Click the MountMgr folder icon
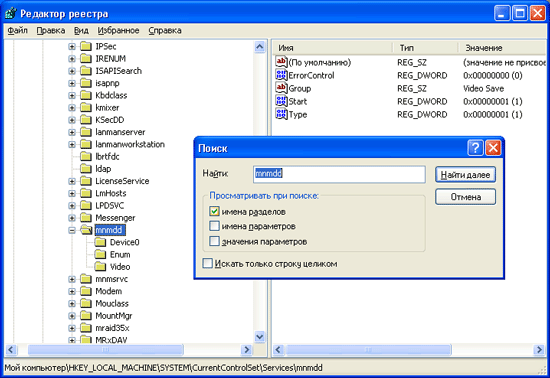550x378 pixels. click(86, 316)
